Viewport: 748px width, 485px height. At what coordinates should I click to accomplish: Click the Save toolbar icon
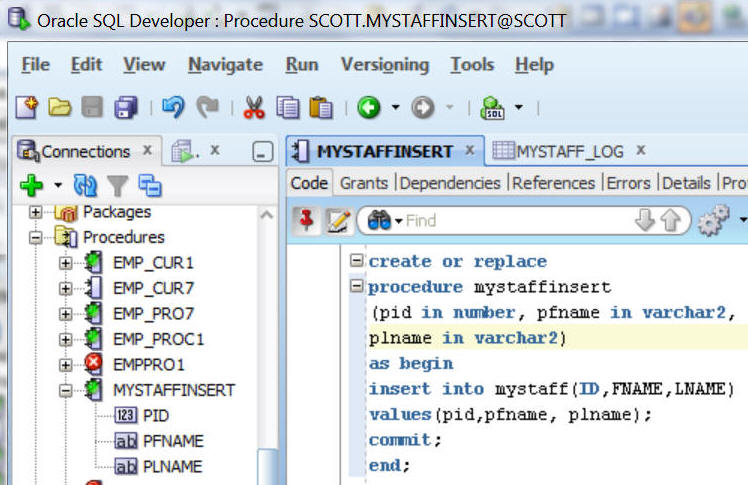coord(92,107)
